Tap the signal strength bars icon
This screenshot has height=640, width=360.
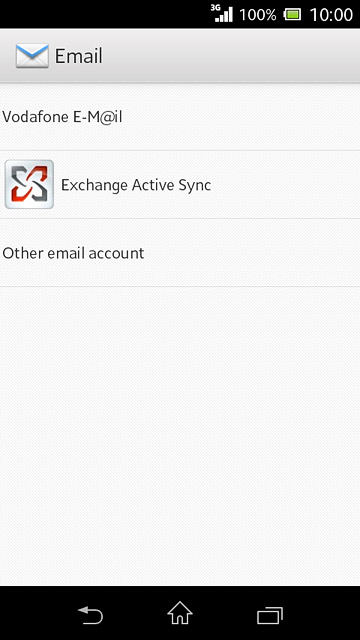tap(224, 14)
